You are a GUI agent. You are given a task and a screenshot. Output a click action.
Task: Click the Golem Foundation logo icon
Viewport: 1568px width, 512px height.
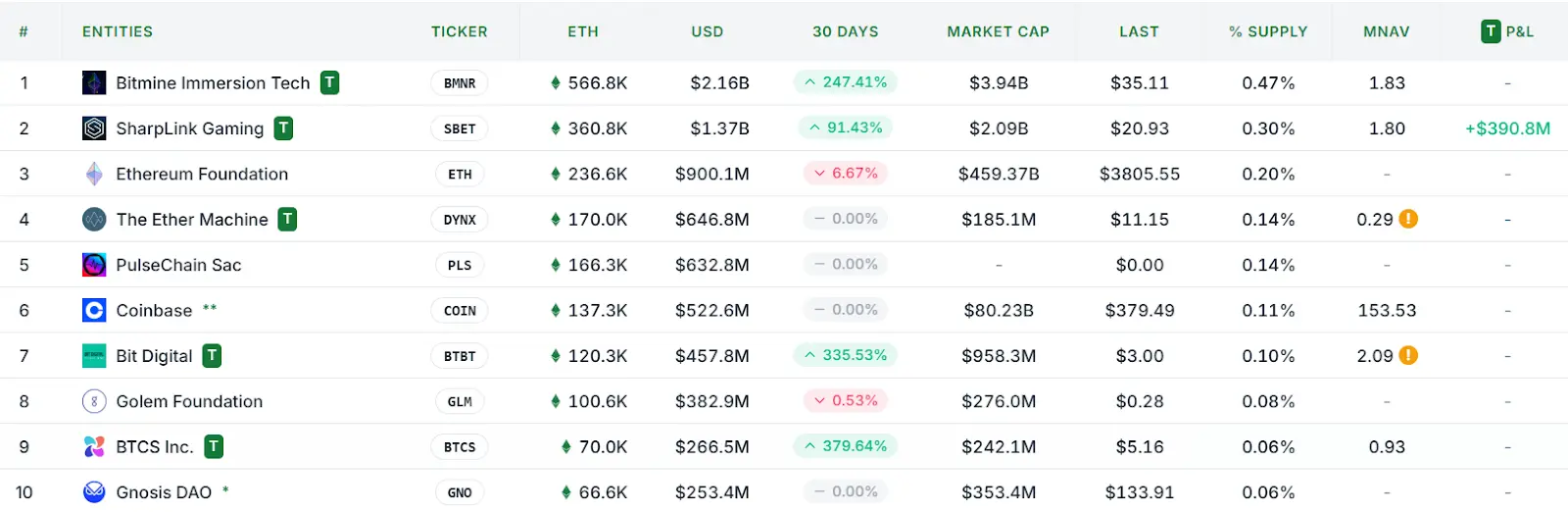pyautogui.click(x=94, y=401)
